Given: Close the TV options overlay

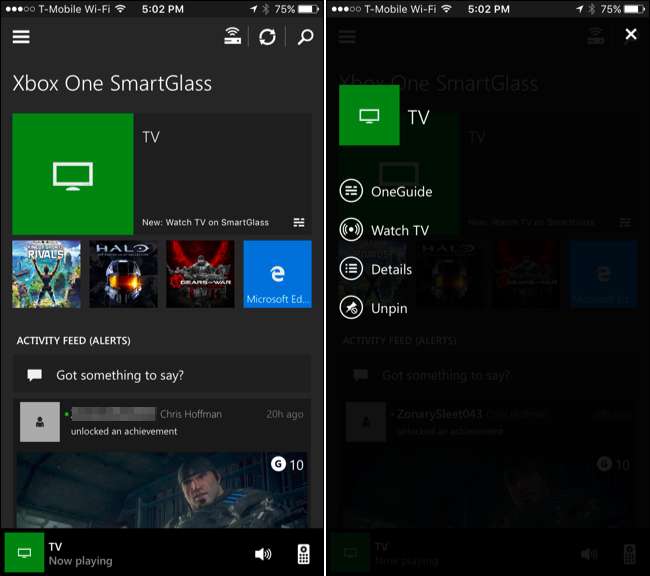Looking at the screenshot, I should 630,35.
